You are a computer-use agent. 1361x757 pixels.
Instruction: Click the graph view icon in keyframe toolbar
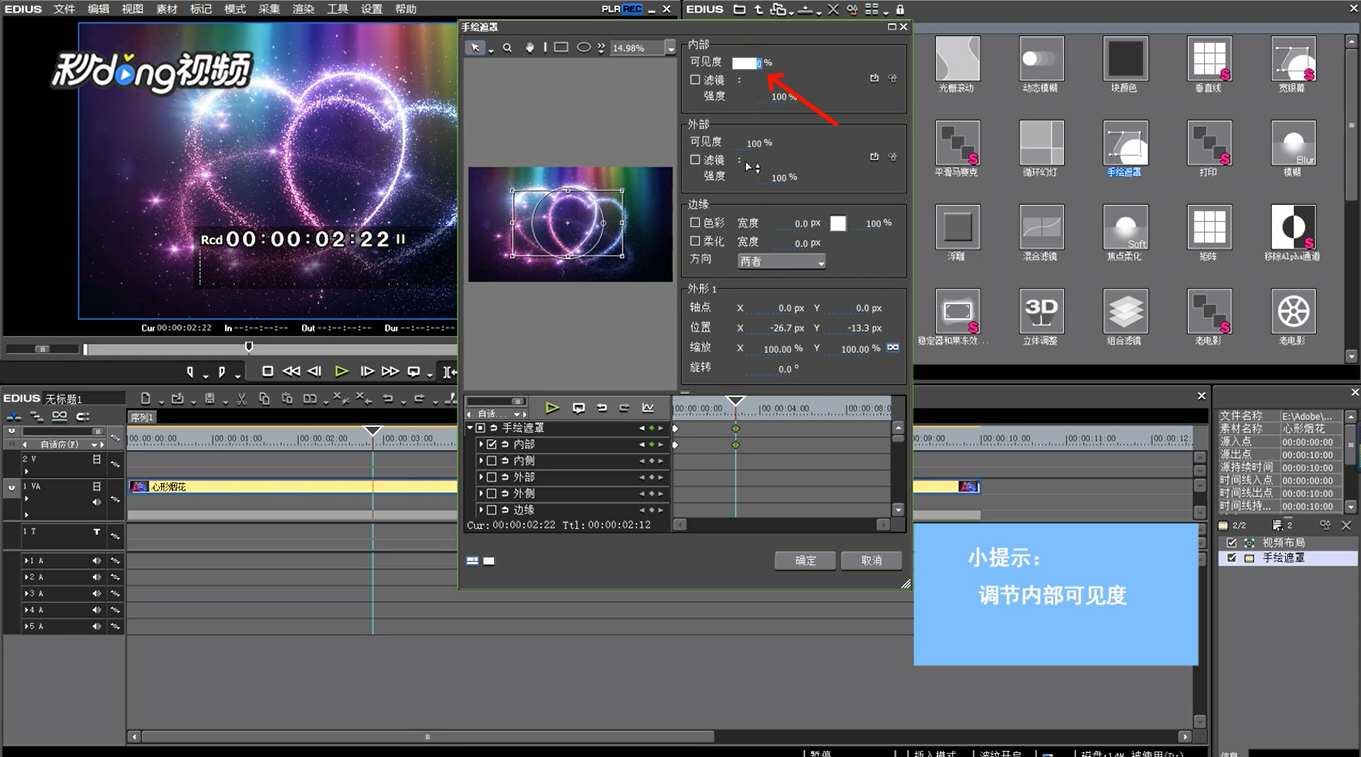[x=648, y=408]
